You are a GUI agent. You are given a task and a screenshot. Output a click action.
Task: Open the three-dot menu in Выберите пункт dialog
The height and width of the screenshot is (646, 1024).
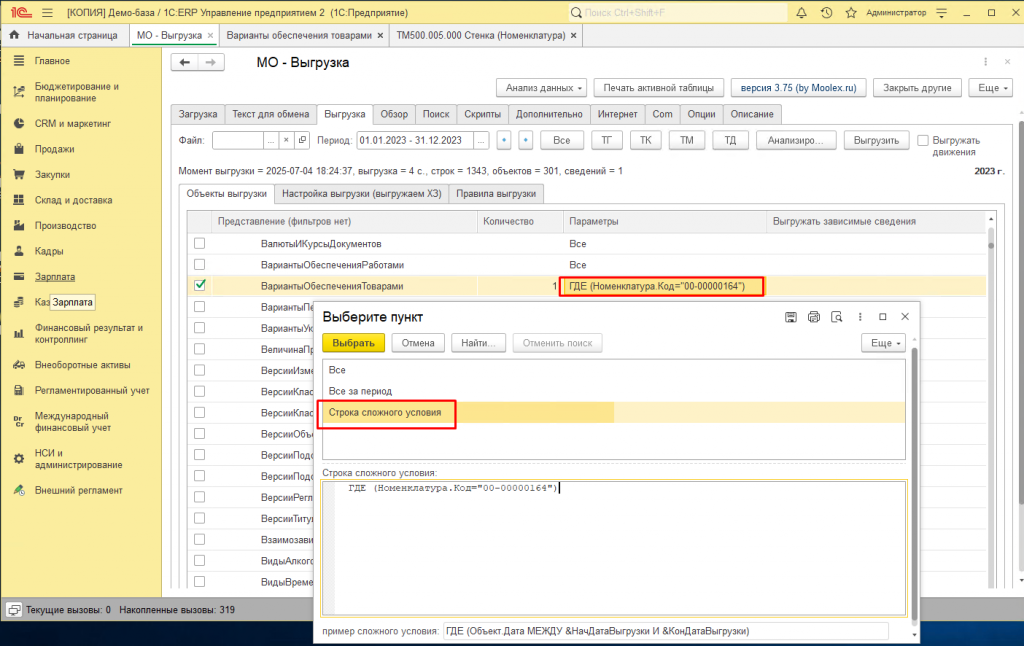click(x=860, y=317)
